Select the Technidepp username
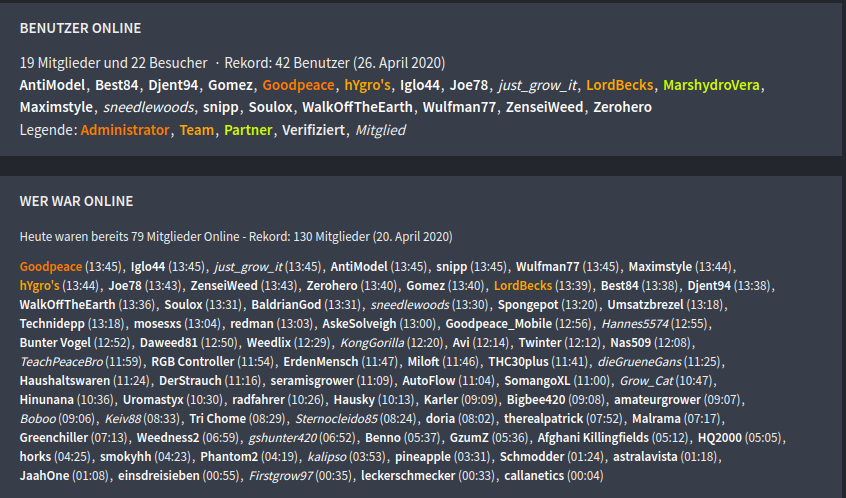 (x=52, y=323)
